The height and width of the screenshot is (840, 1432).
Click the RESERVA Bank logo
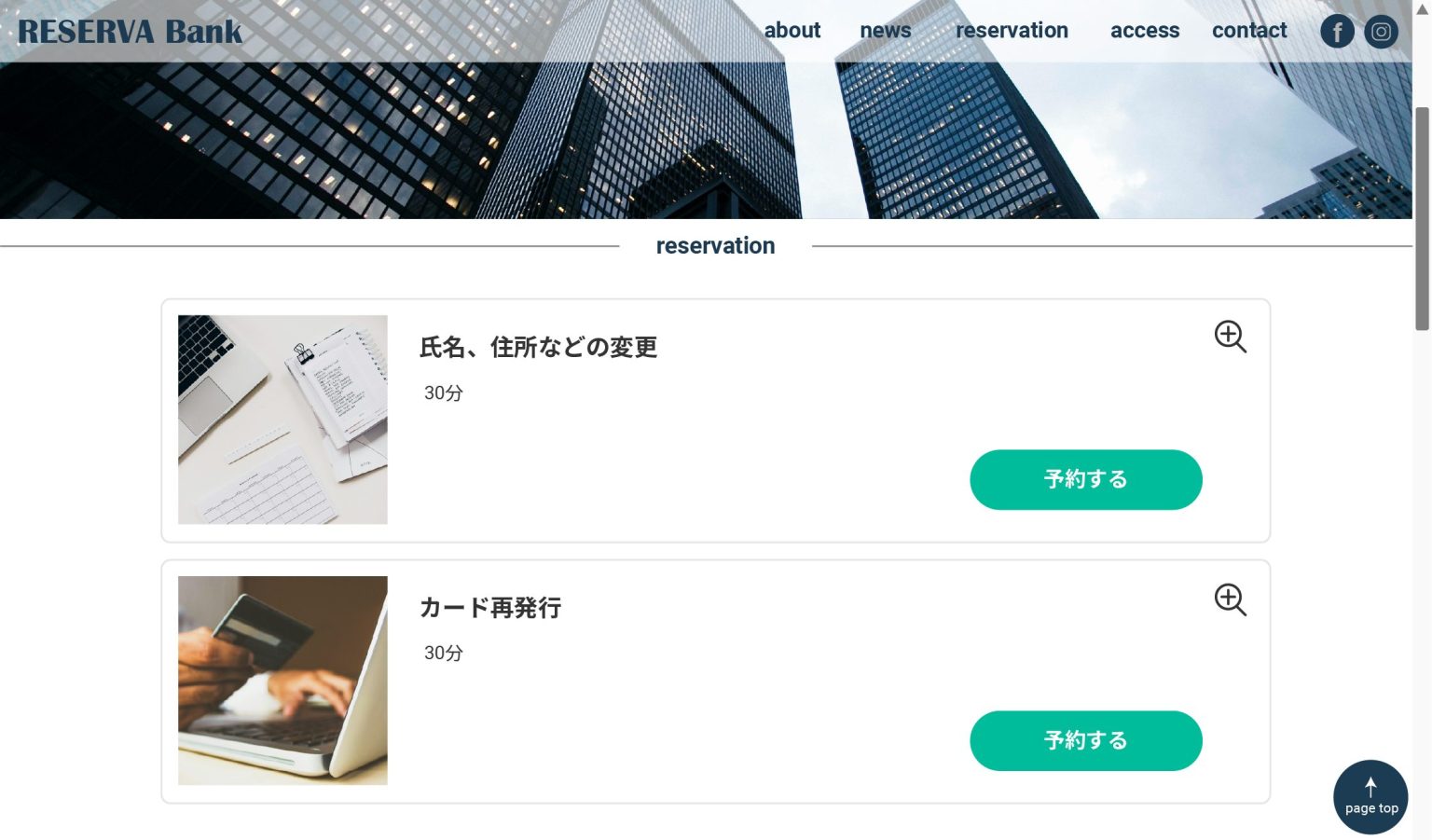click(130, 32)
